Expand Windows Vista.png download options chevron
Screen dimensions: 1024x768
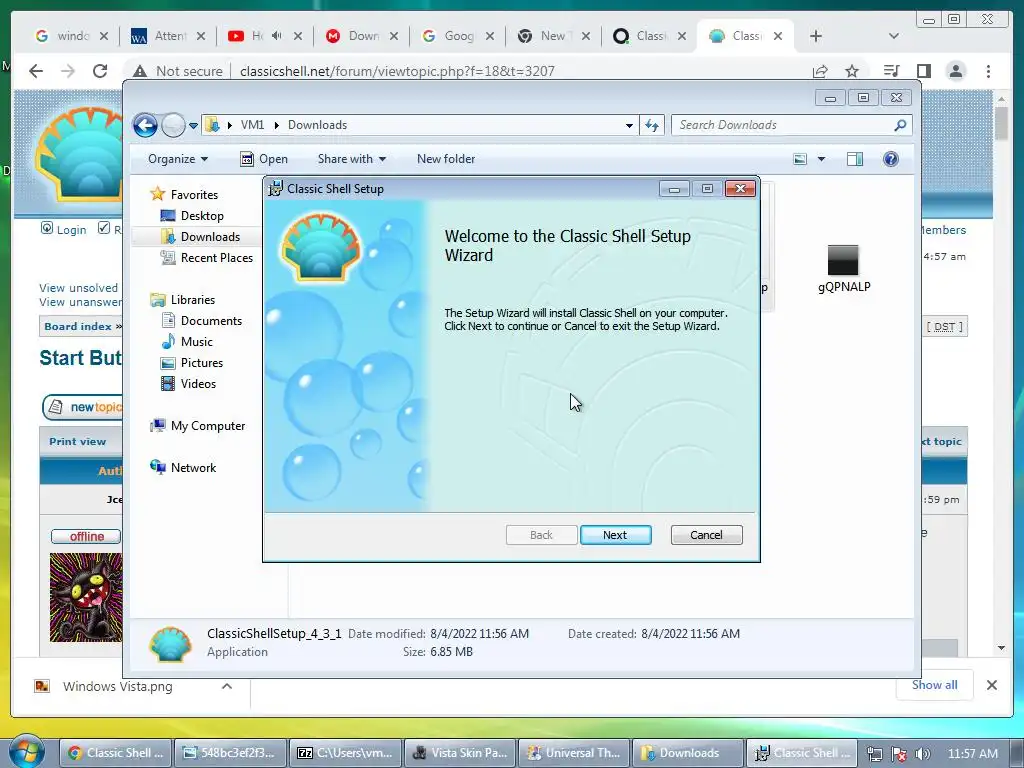pyautogui.click(x=227, y=686)
